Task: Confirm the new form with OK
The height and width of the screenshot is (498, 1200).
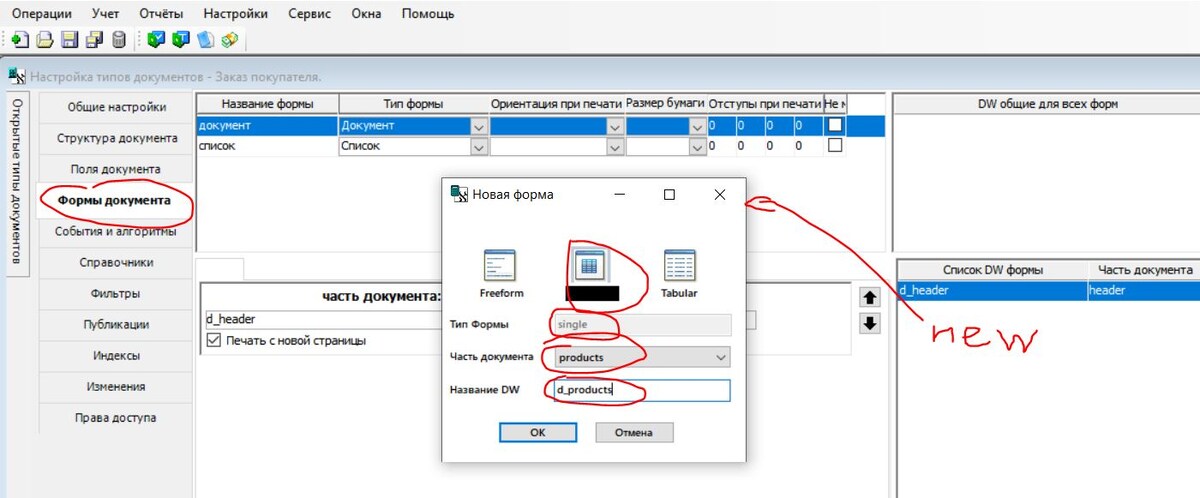Action: coord(538,433)
